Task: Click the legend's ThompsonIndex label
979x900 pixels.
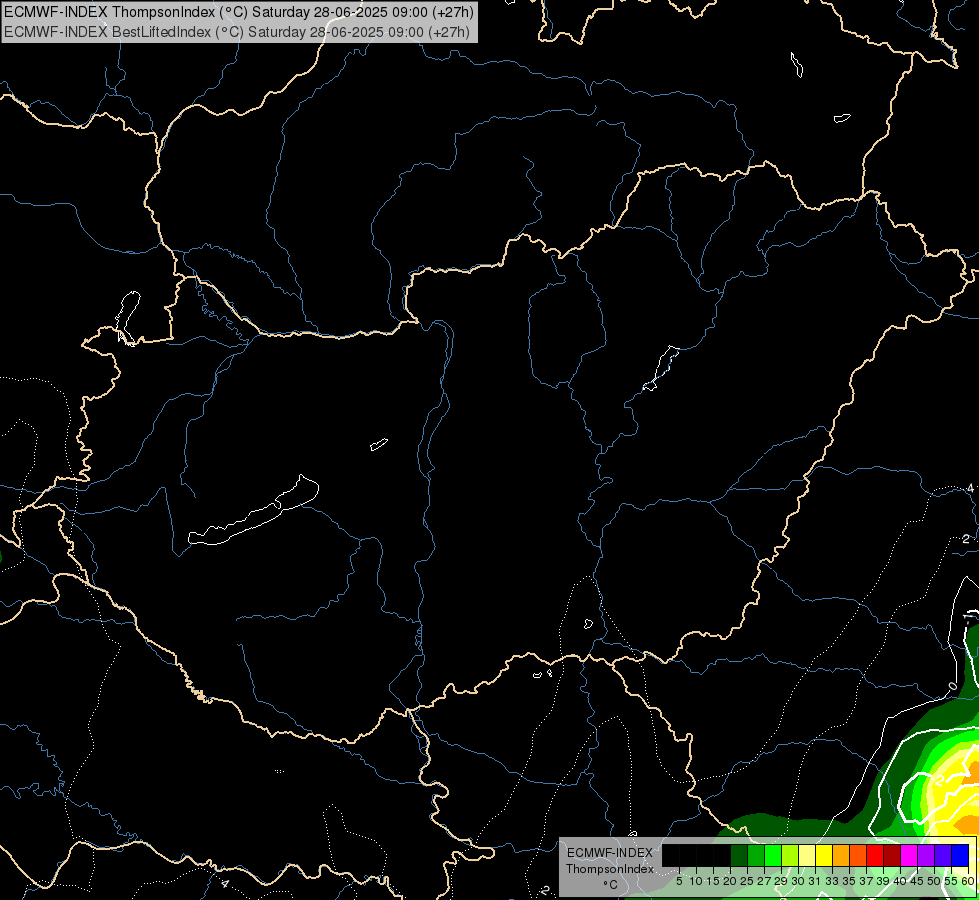Action: pos(610,869)
